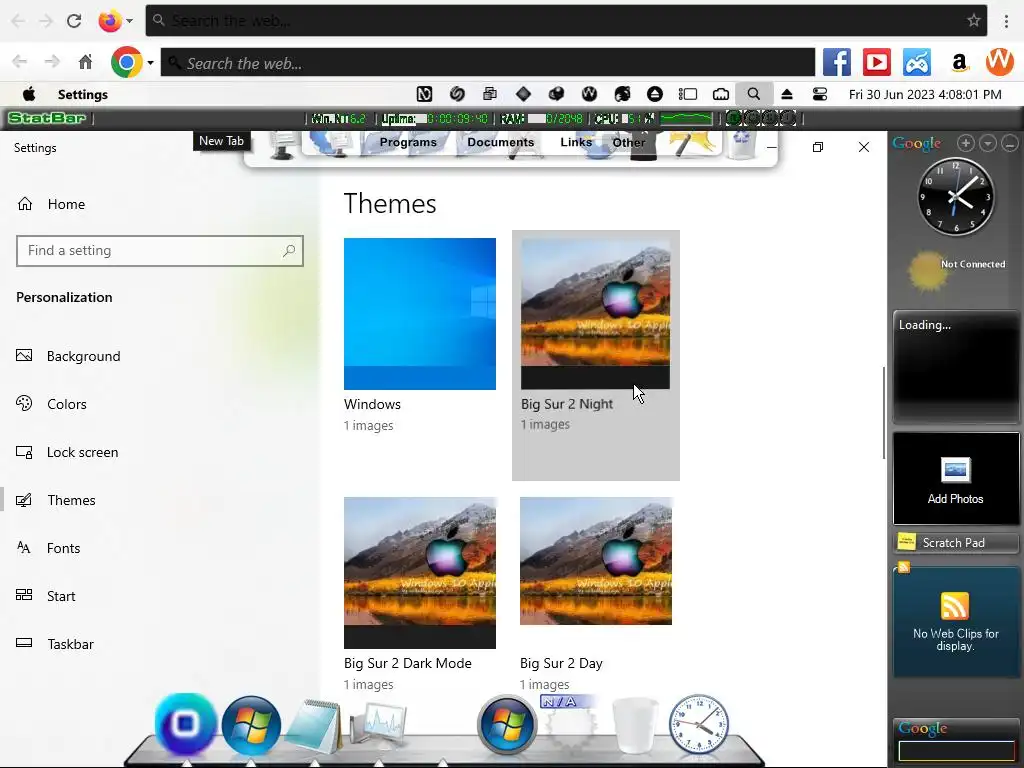
Task: Open the Documents tab in launcher
Action: (501, 142)
